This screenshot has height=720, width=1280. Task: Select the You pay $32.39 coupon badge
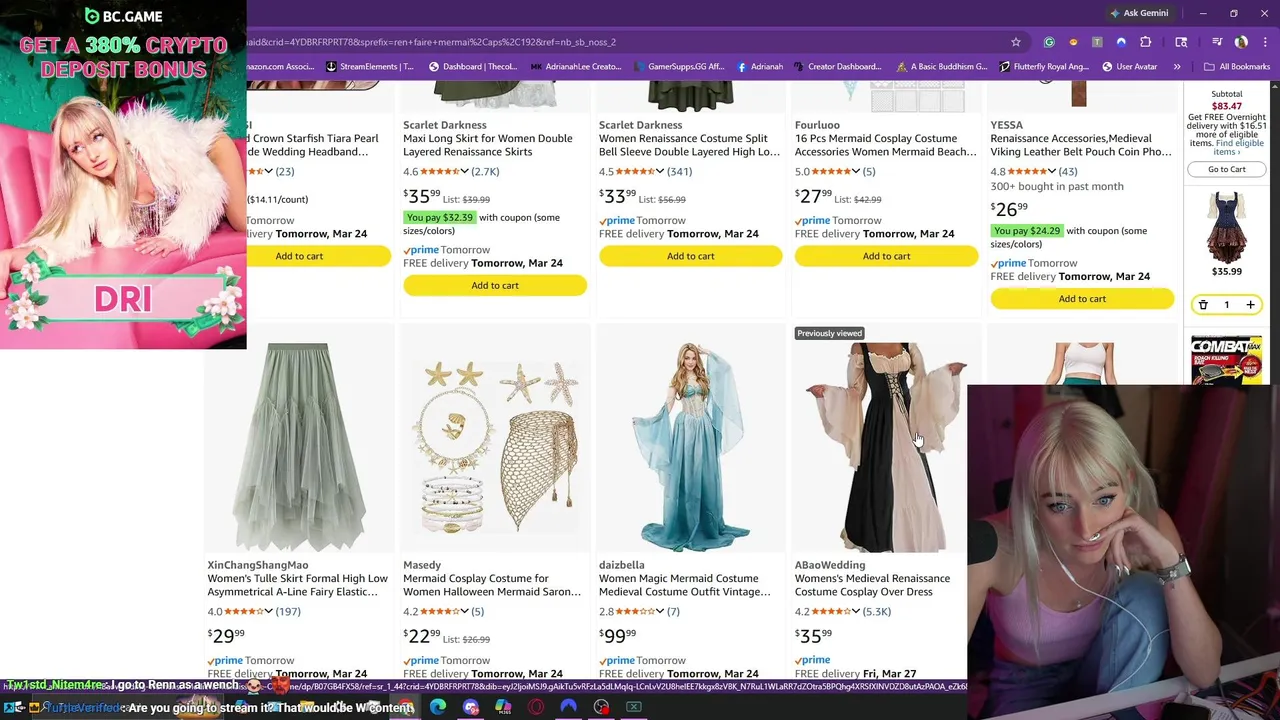point(440,217)
